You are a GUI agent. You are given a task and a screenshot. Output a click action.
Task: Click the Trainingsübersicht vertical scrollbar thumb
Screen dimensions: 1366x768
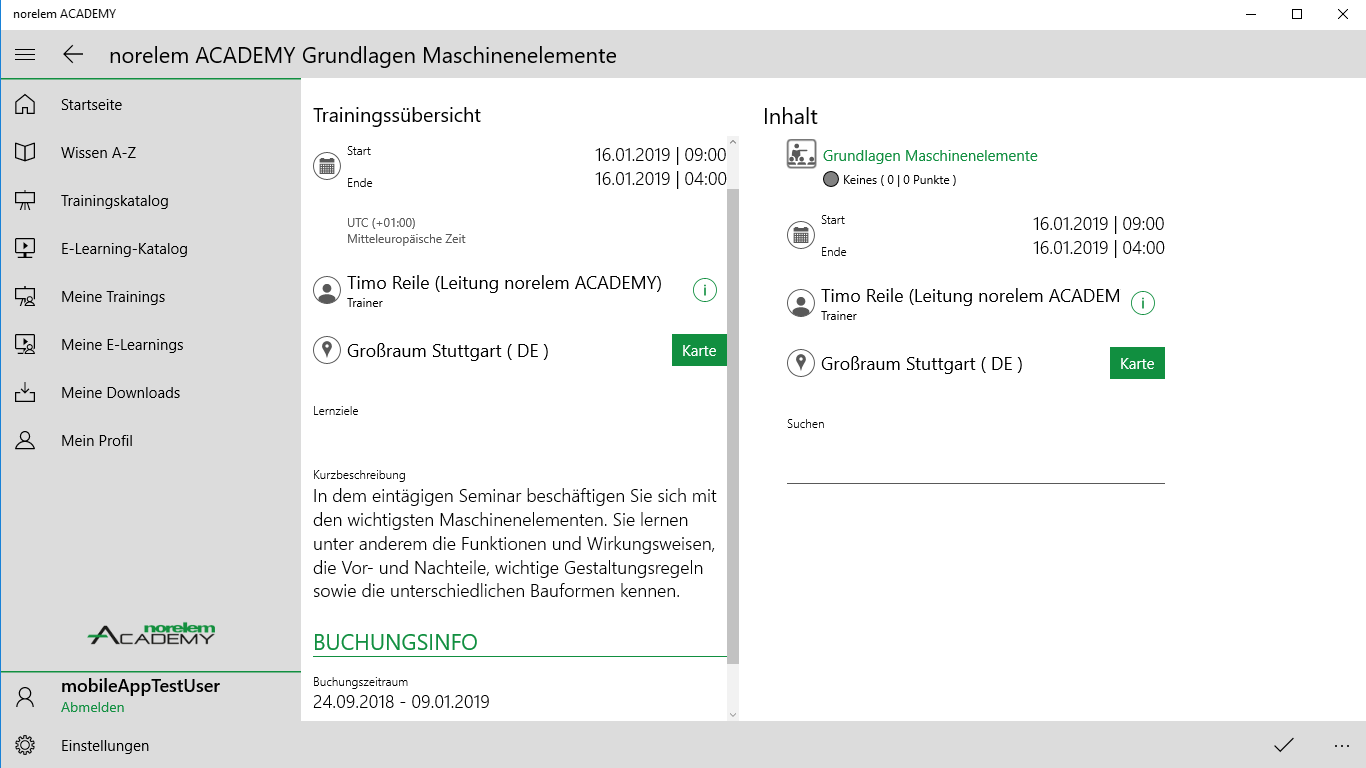click(x=733, y=427)
